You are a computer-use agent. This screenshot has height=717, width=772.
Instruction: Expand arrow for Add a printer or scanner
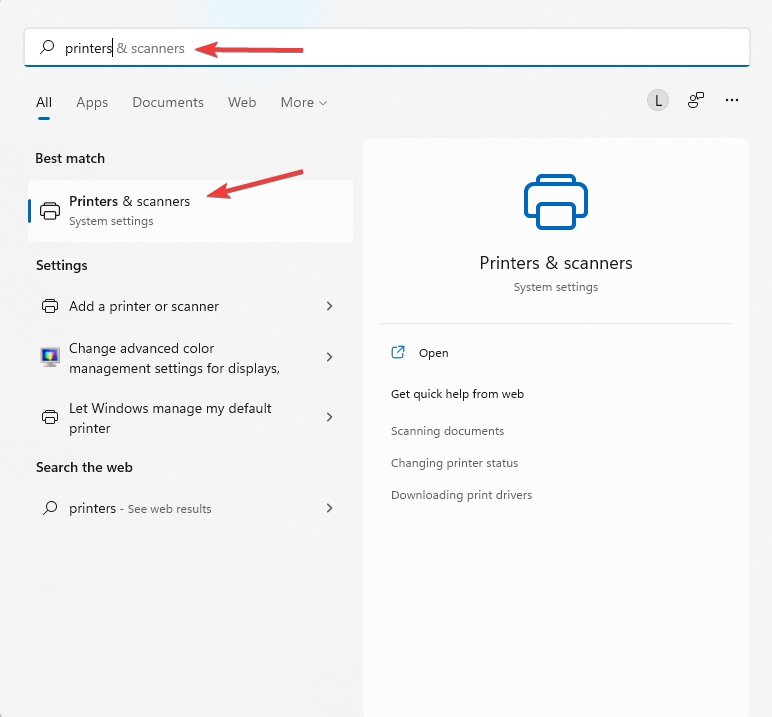[x=329, y=306]
